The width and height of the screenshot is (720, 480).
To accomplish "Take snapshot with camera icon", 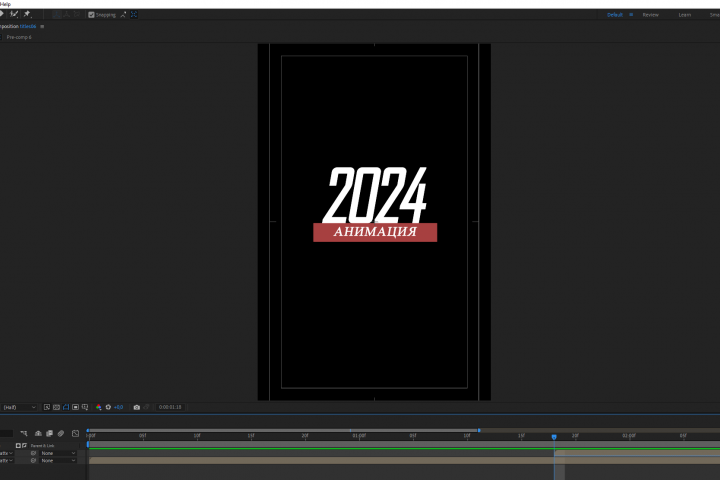I will tap(136, 407).
